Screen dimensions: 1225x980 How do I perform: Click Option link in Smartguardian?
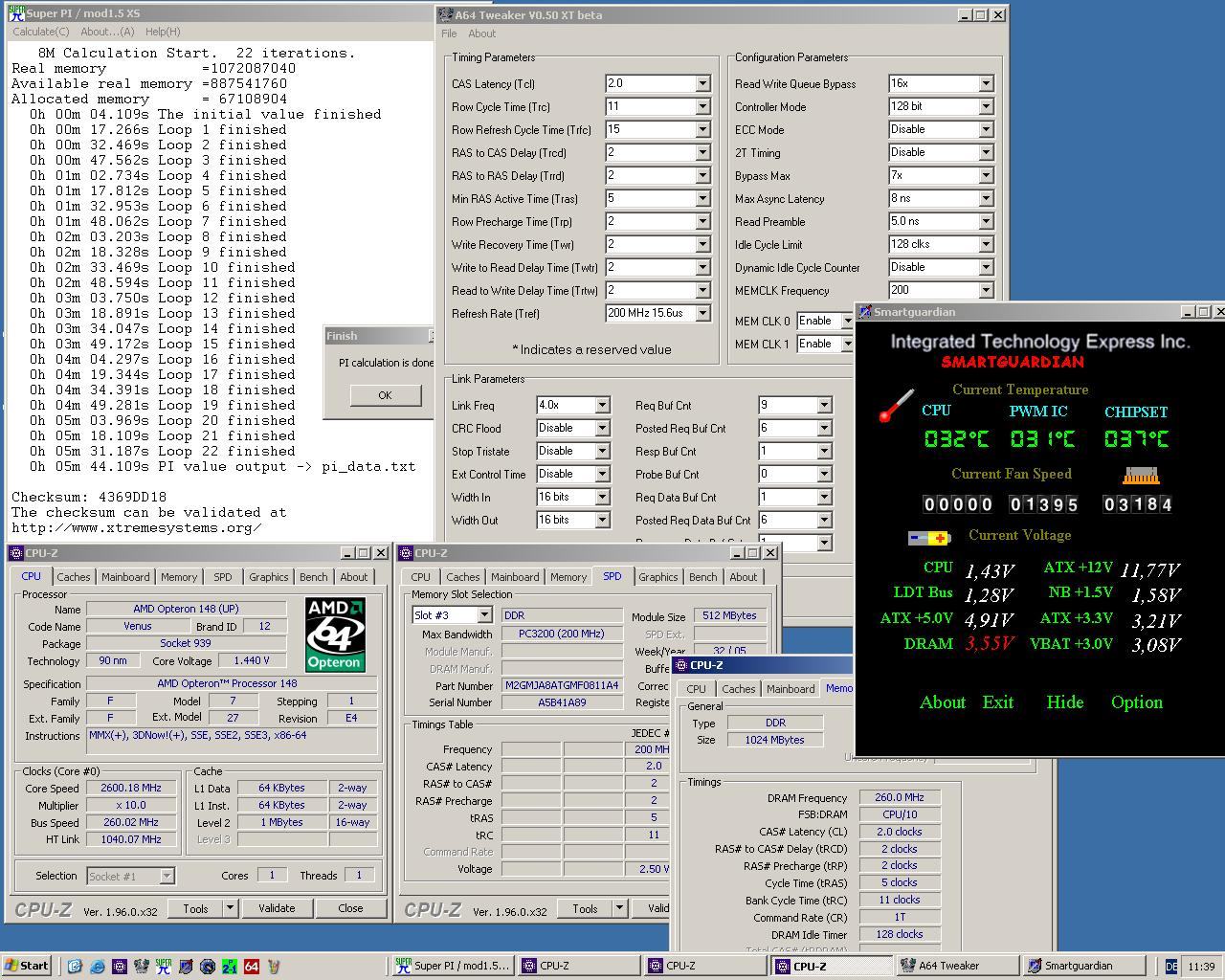[x=1136, y=702]
